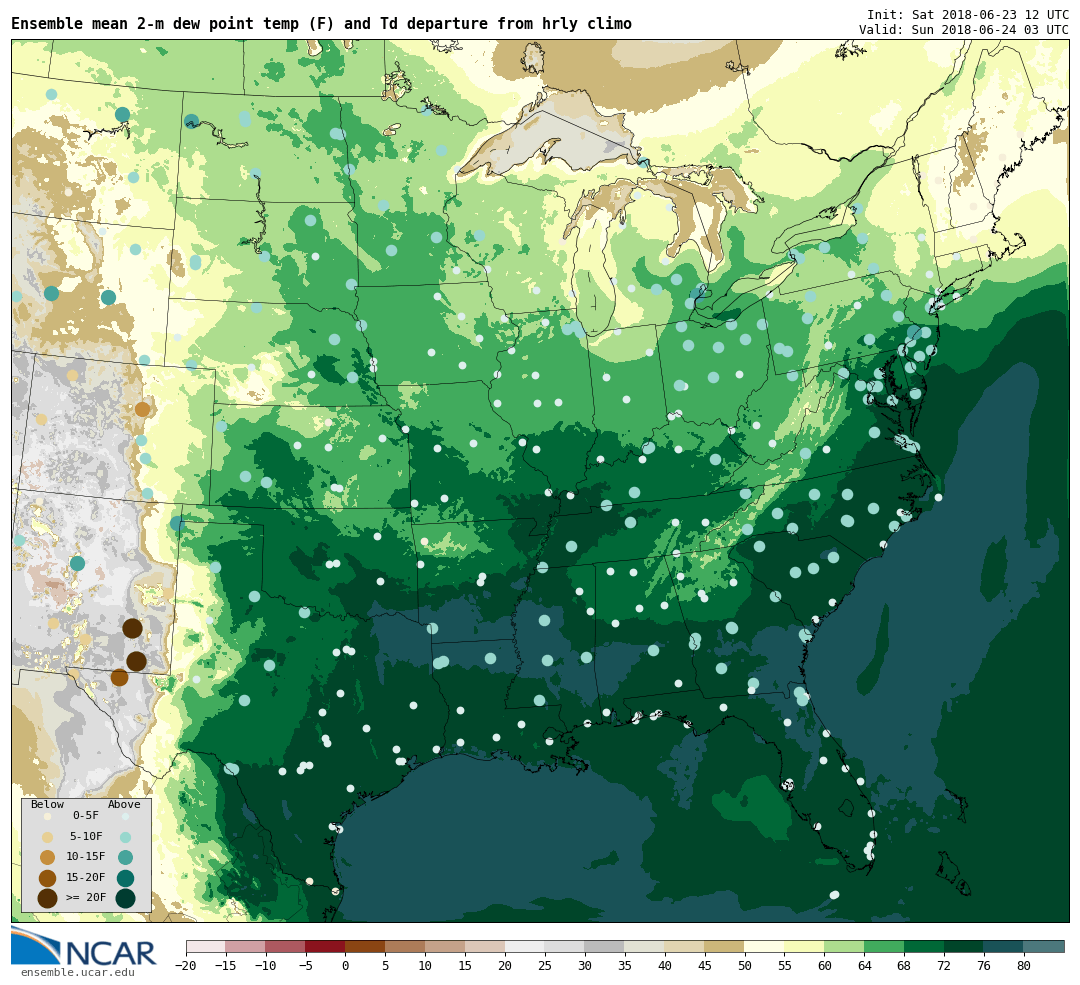The width and height of the screenshot is (1080, 985).
Task: Click the '15-20F' legend label
Action: point(86,878)
